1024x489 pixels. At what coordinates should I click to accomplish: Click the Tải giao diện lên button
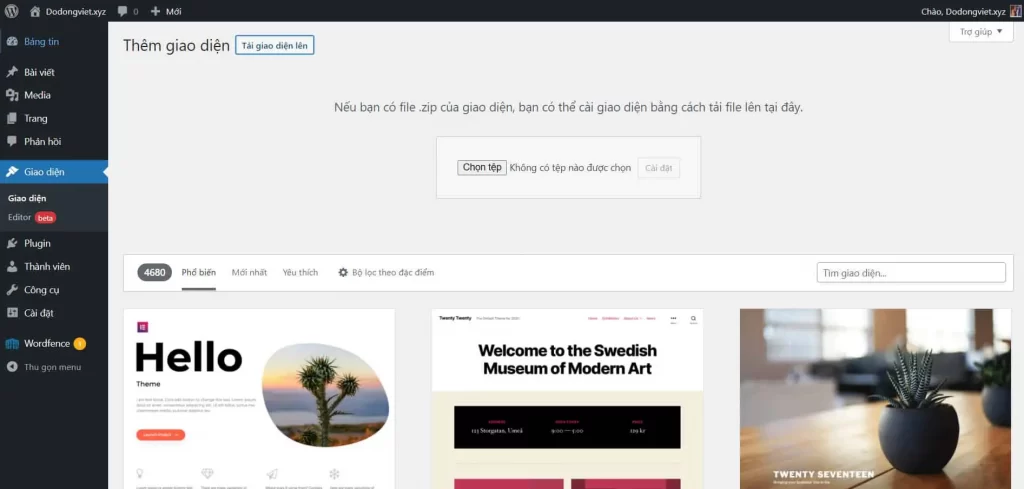(x=274, y=46)
